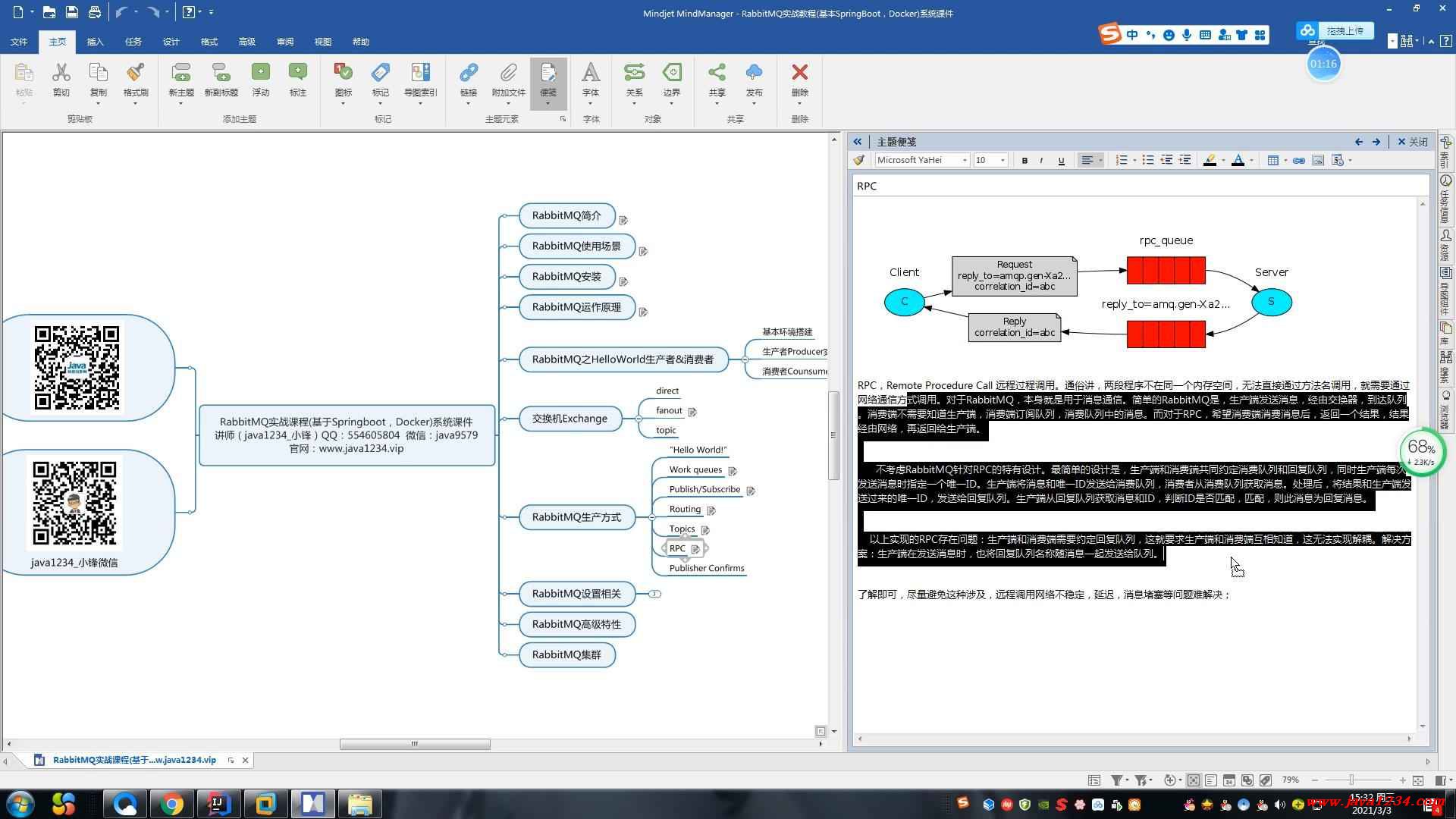
Task: Add a hyperlink with 链接 icon
Action: point(469,73)
